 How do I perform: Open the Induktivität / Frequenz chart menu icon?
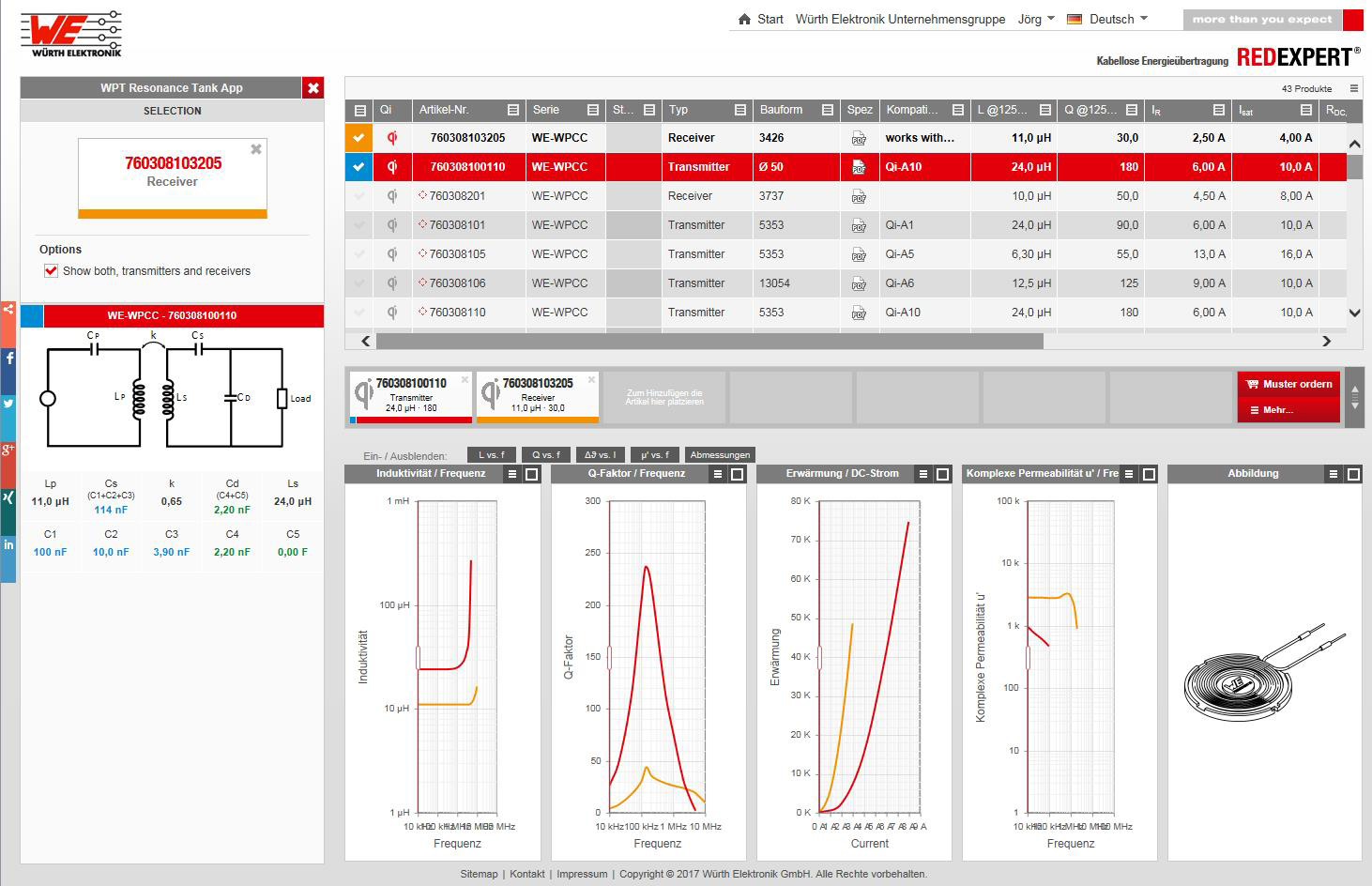tap(512, 474)
